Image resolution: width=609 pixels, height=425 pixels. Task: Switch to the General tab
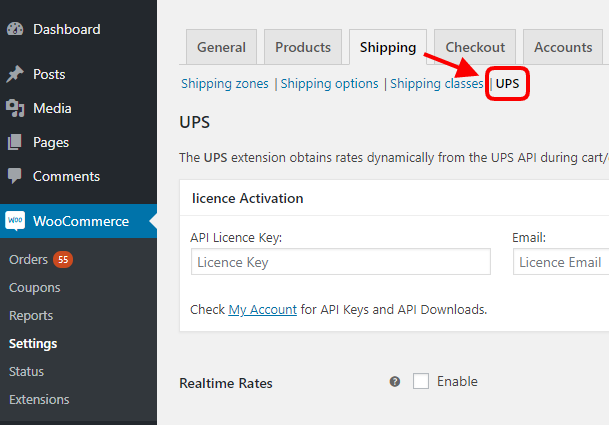click(x=221, y=47)
